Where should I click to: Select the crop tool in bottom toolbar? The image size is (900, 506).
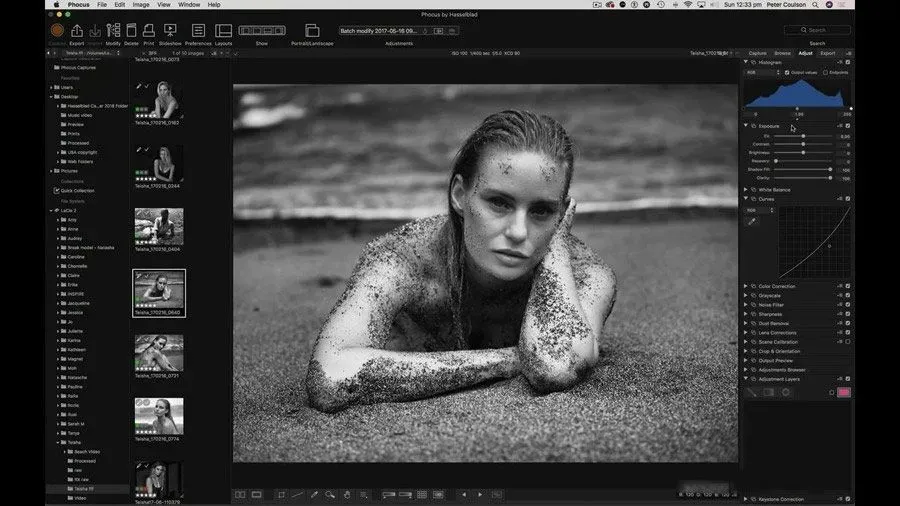(x=281, y=495)
